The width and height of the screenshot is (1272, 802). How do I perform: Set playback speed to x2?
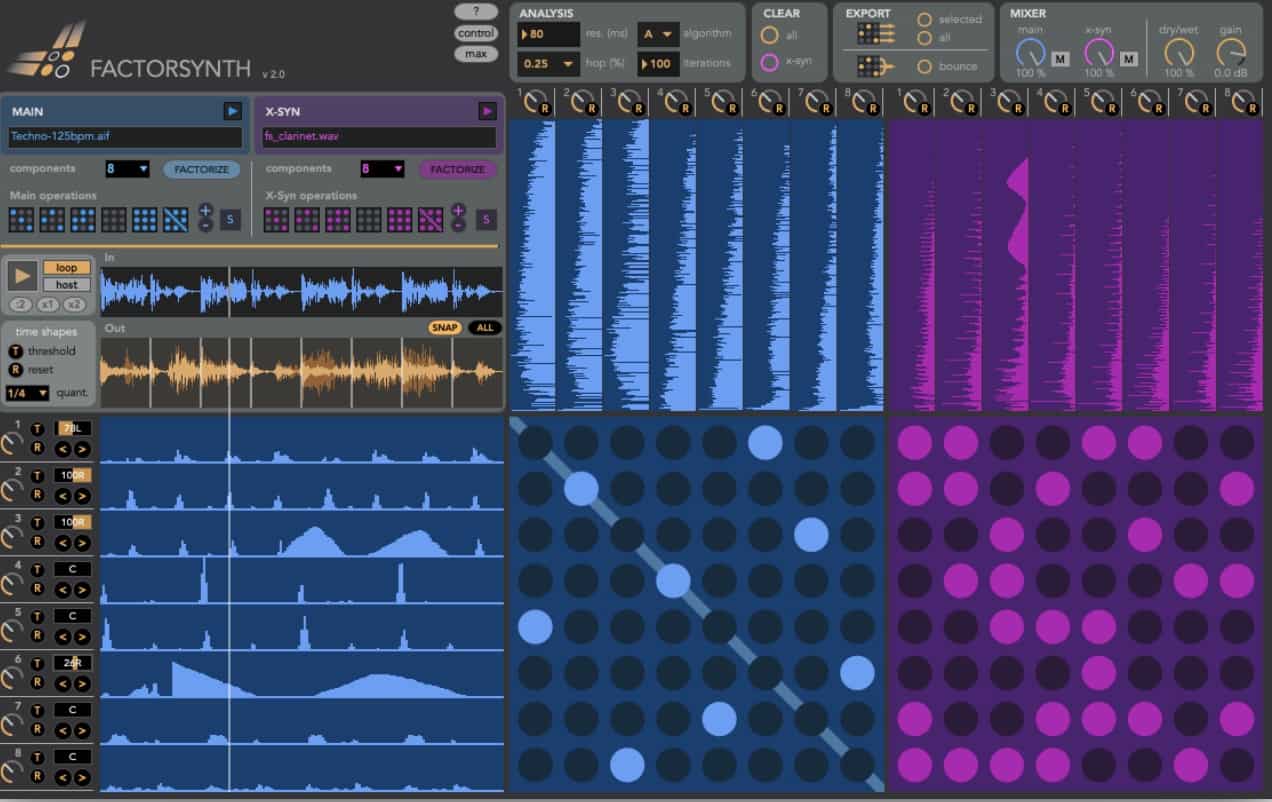pyautogui.click(x=74, y=304)
